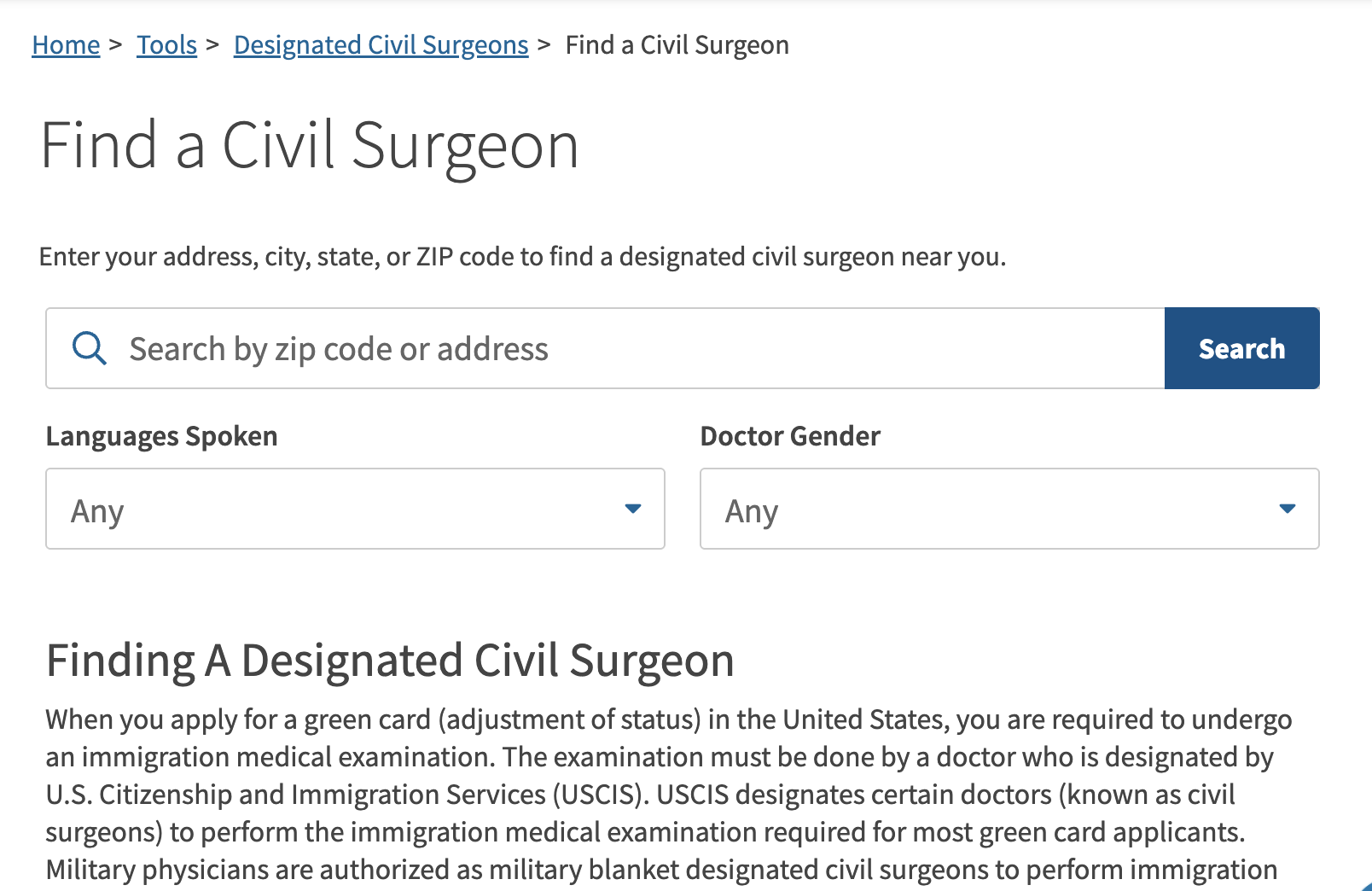This screenshot has height=891, width=1372.
Task: Open the Doctor Gender dropdown
Action: click(1009, 509)
